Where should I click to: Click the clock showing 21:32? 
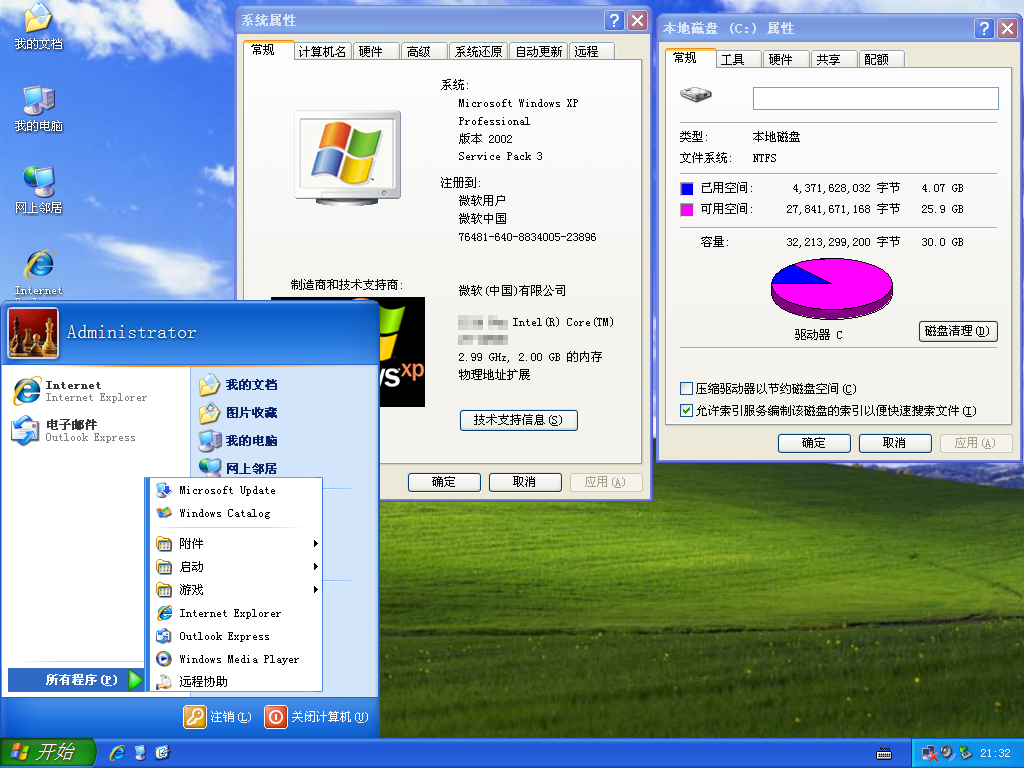coord(995,754)
